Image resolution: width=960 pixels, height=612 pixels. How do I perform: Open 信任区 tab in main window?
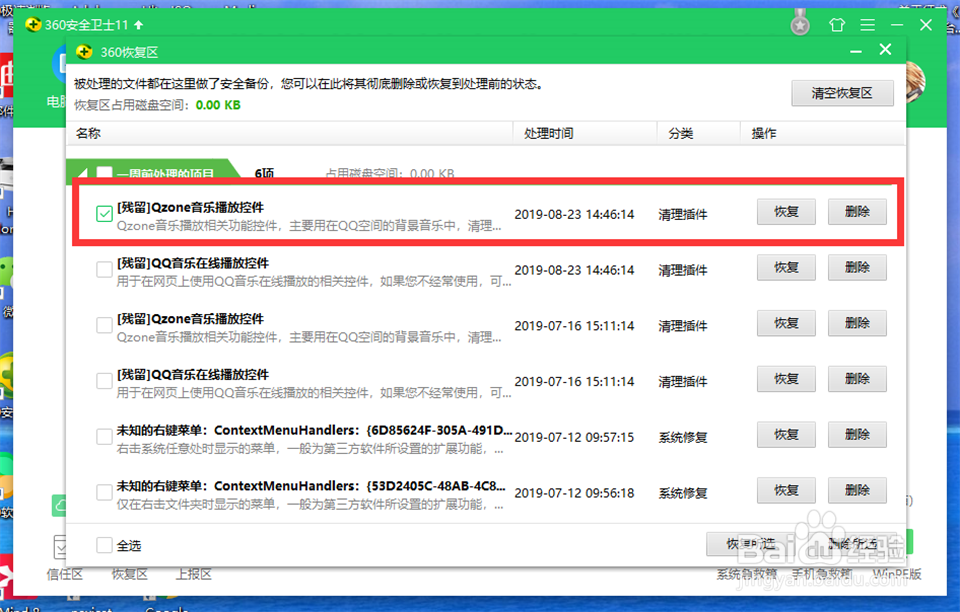tap(65, 574)
